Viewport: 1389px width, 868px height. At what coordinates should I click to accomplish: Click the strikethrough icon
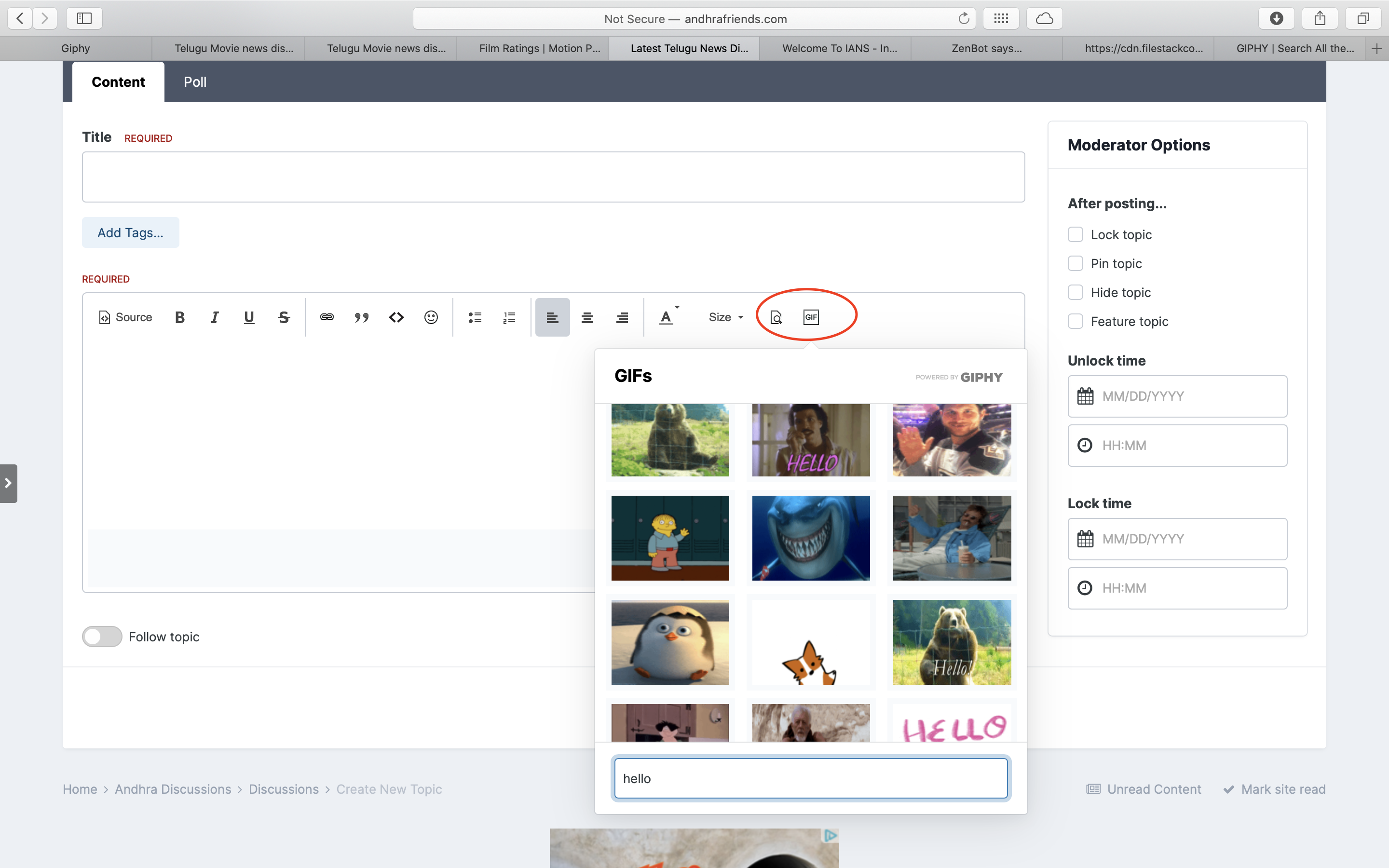284,317
